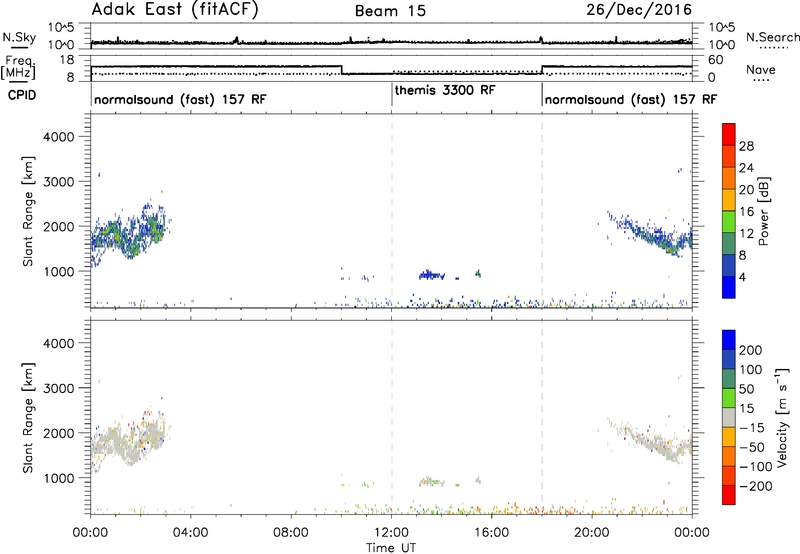The width and height of the screenshot is (800, 554).
Task: Click the "normalsound (fast) 157 RF" label starting at 00:00
Action: [x=180, y=99]
